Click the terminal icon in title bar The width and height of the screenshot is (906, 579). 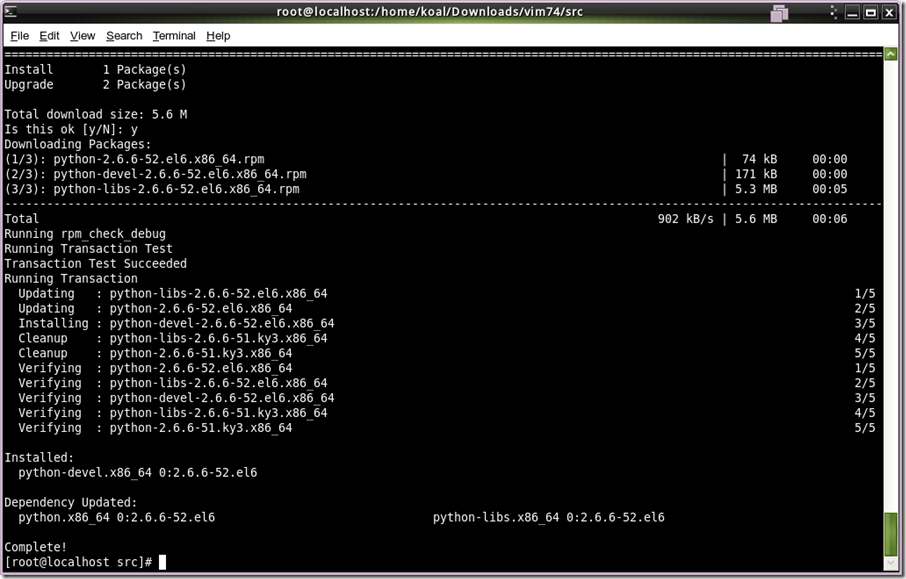(10, 12)
